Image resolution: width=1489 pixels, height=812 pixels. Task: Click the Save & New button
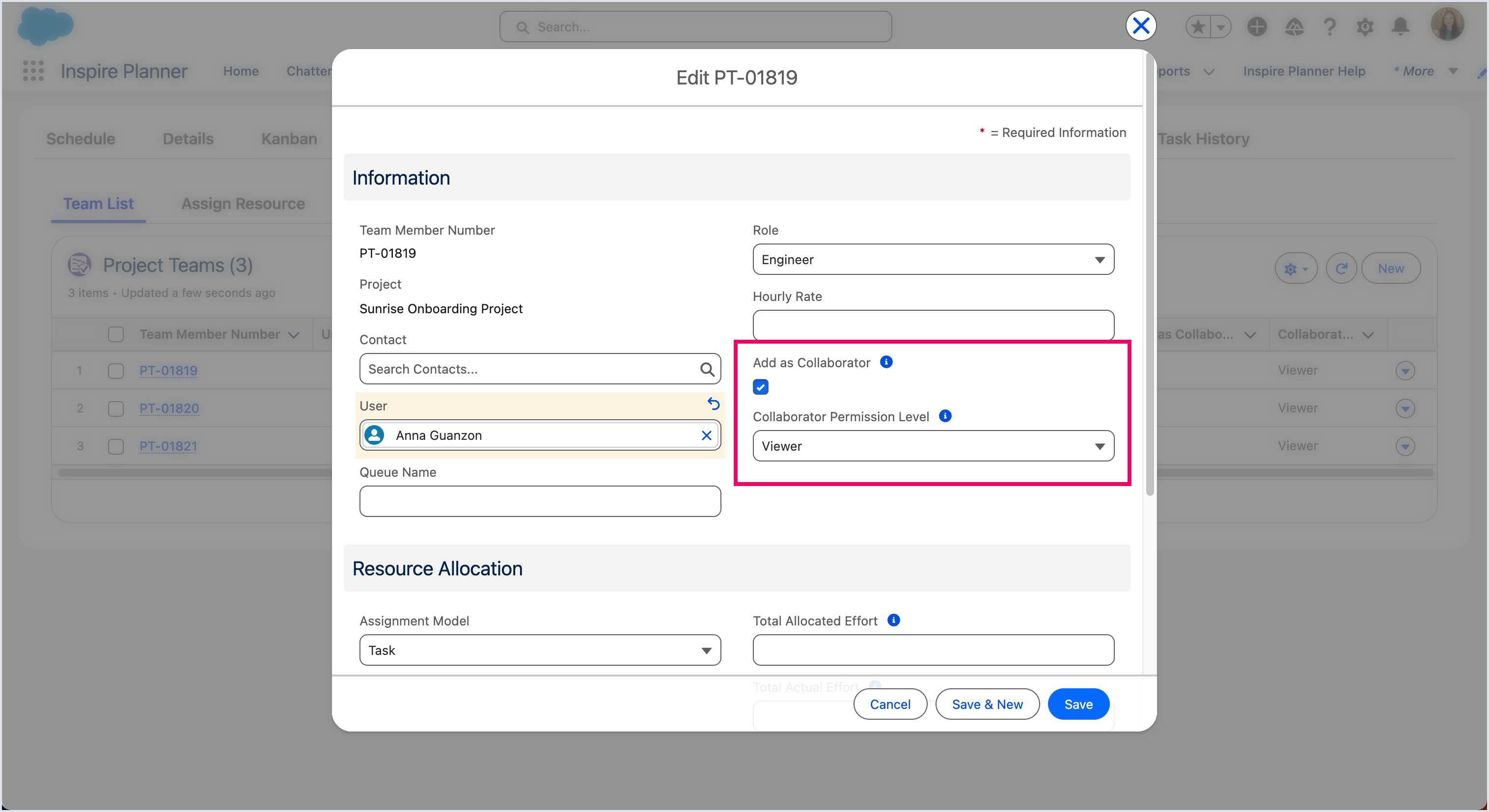[987, 704]
